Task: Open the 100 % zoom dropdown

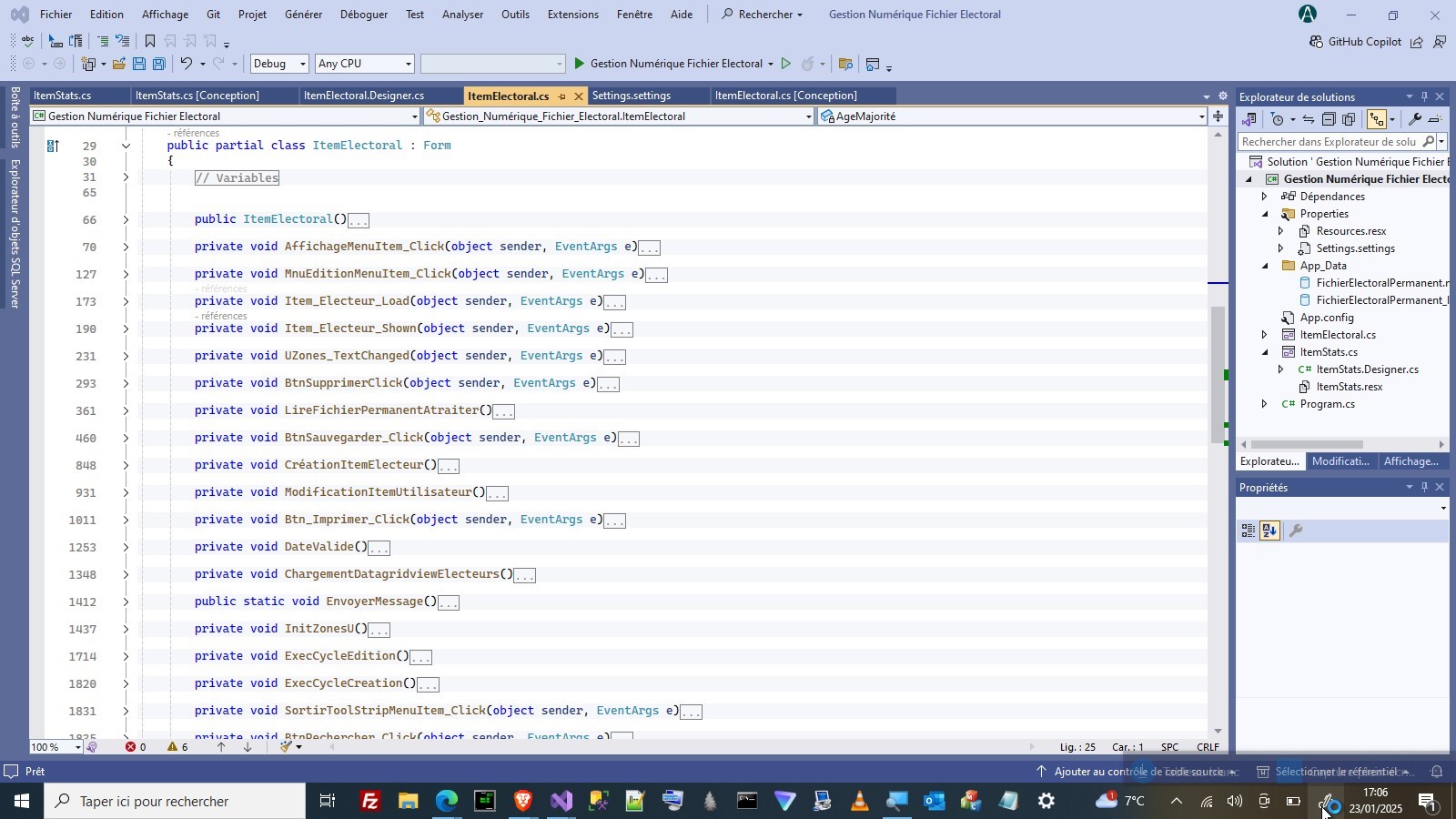Action: pos(56,747)
